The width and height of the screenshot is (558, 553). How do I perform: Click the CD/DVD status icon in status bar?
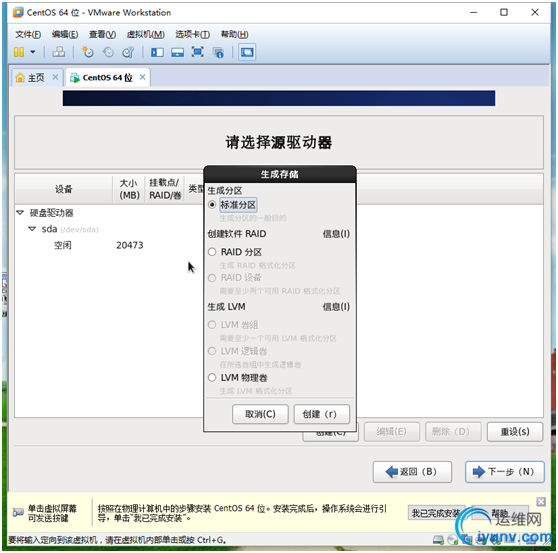coord(453,540)
